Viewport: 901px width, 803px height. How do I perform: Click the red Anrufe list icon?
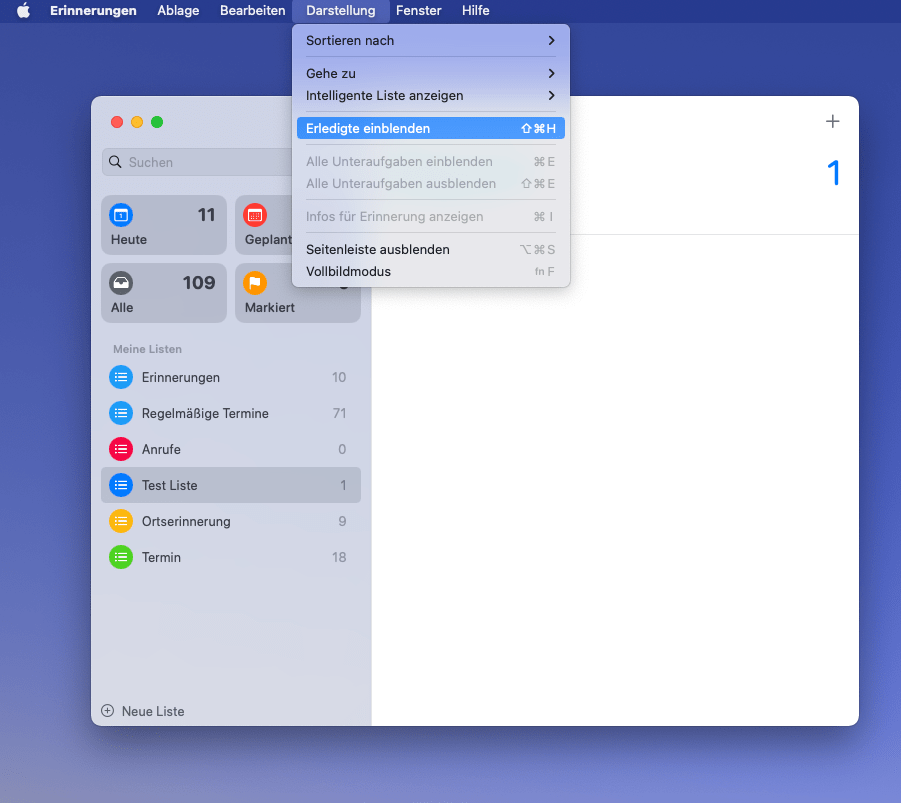click(121, 449)
